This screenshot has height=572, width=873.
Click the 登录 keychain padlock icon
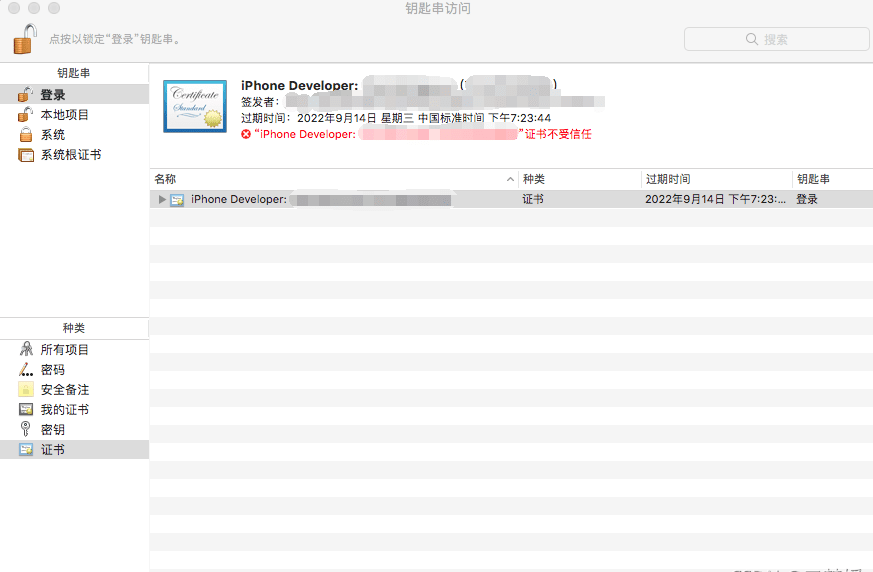pyautogui.click(x=25, y=94)
